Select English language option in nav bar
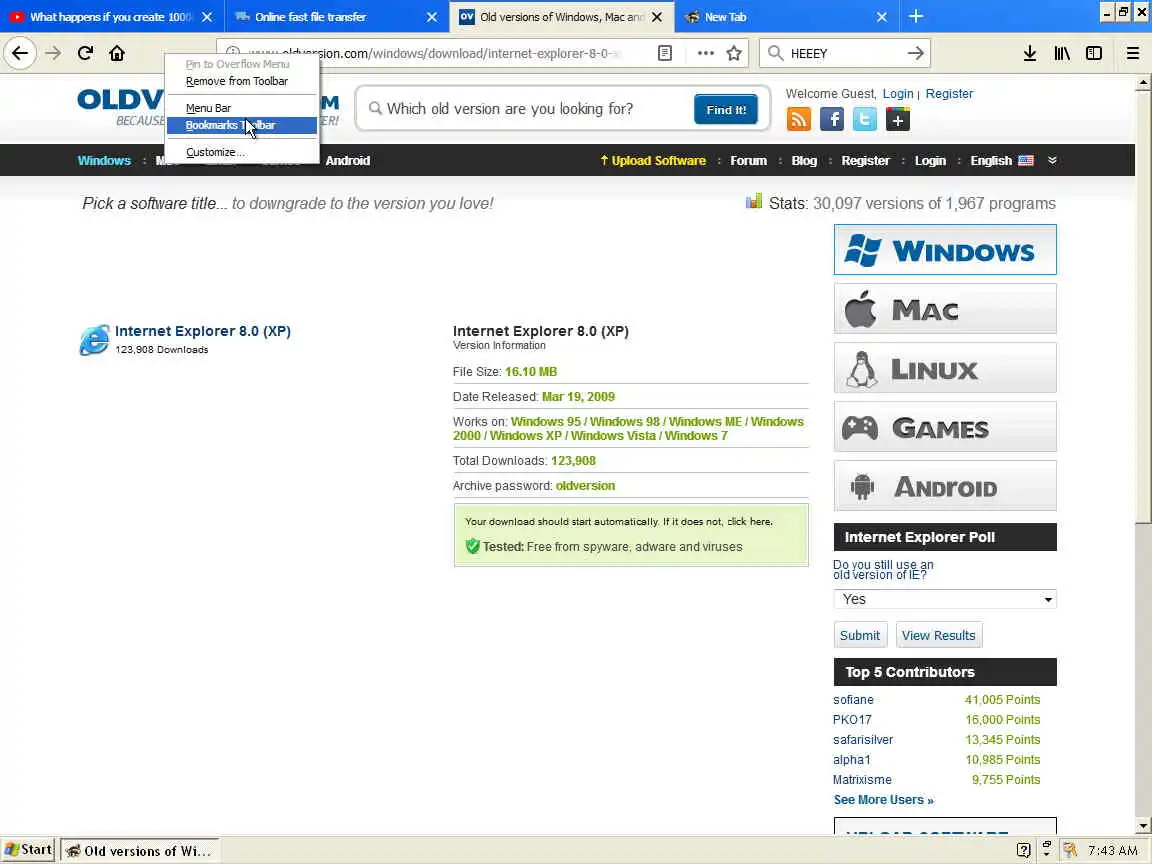The height and width of the screenshot is (864, 1152). pyautogui.click(x=1001, y=160)
